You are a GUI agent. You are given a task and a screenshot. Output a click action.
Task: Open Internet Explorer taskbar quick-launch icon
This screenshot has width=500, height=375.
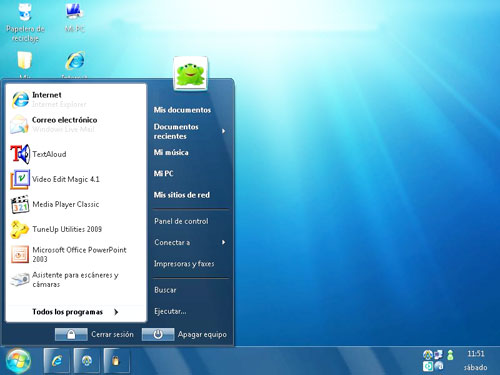pyautogui.click(x=57, y=361)
